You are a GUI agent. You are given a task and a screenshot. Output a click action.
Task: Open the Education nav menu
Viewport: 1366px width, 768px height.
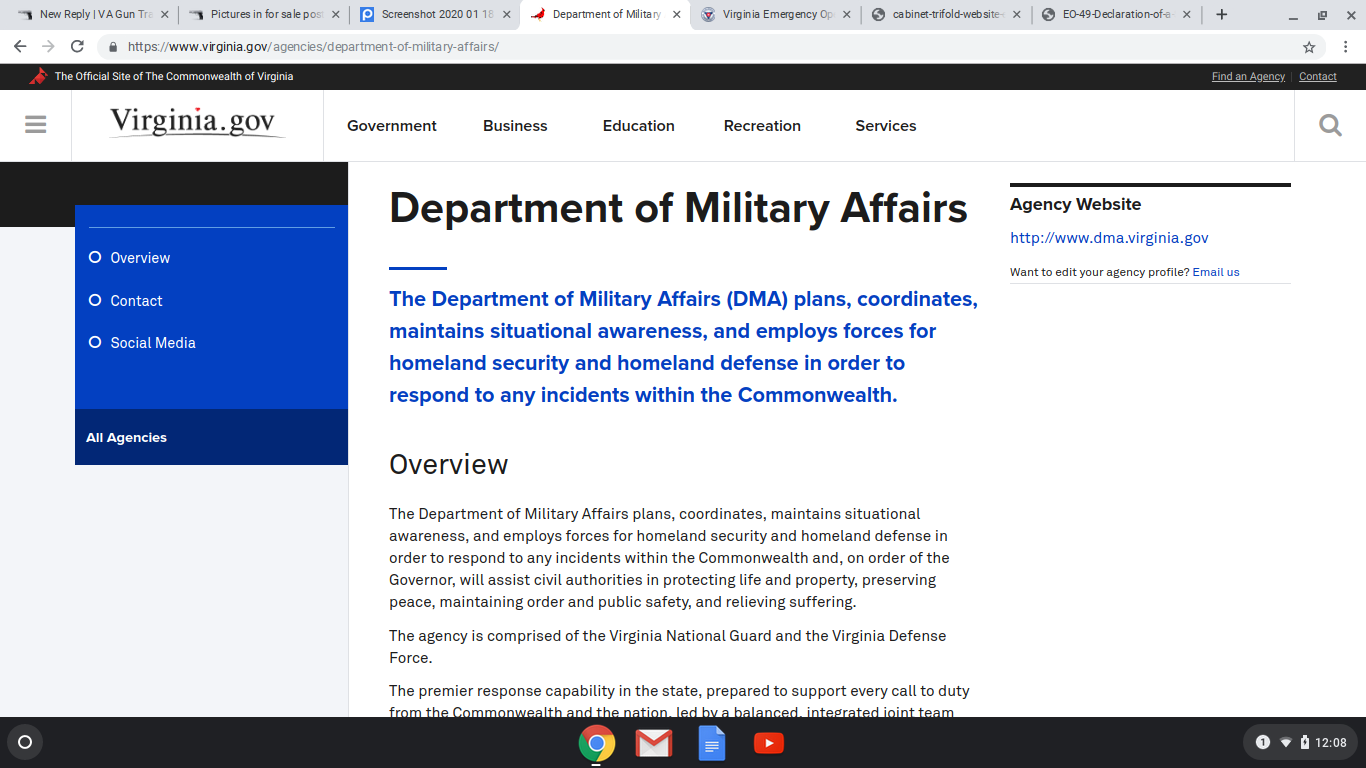click(x=639, y=126)
